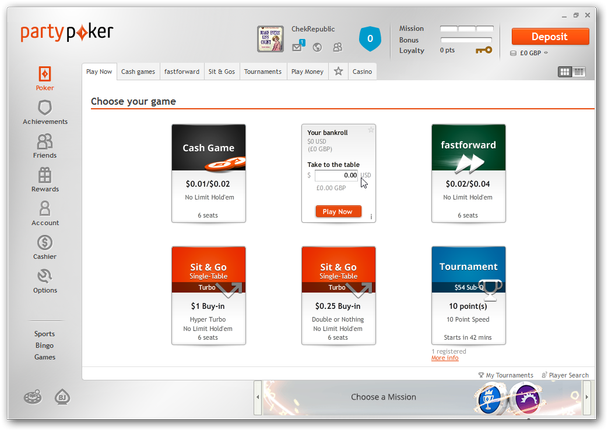Click the blue shield badge showing 0
The height and width of the screenshot is (431, 608).
[370, 38]
